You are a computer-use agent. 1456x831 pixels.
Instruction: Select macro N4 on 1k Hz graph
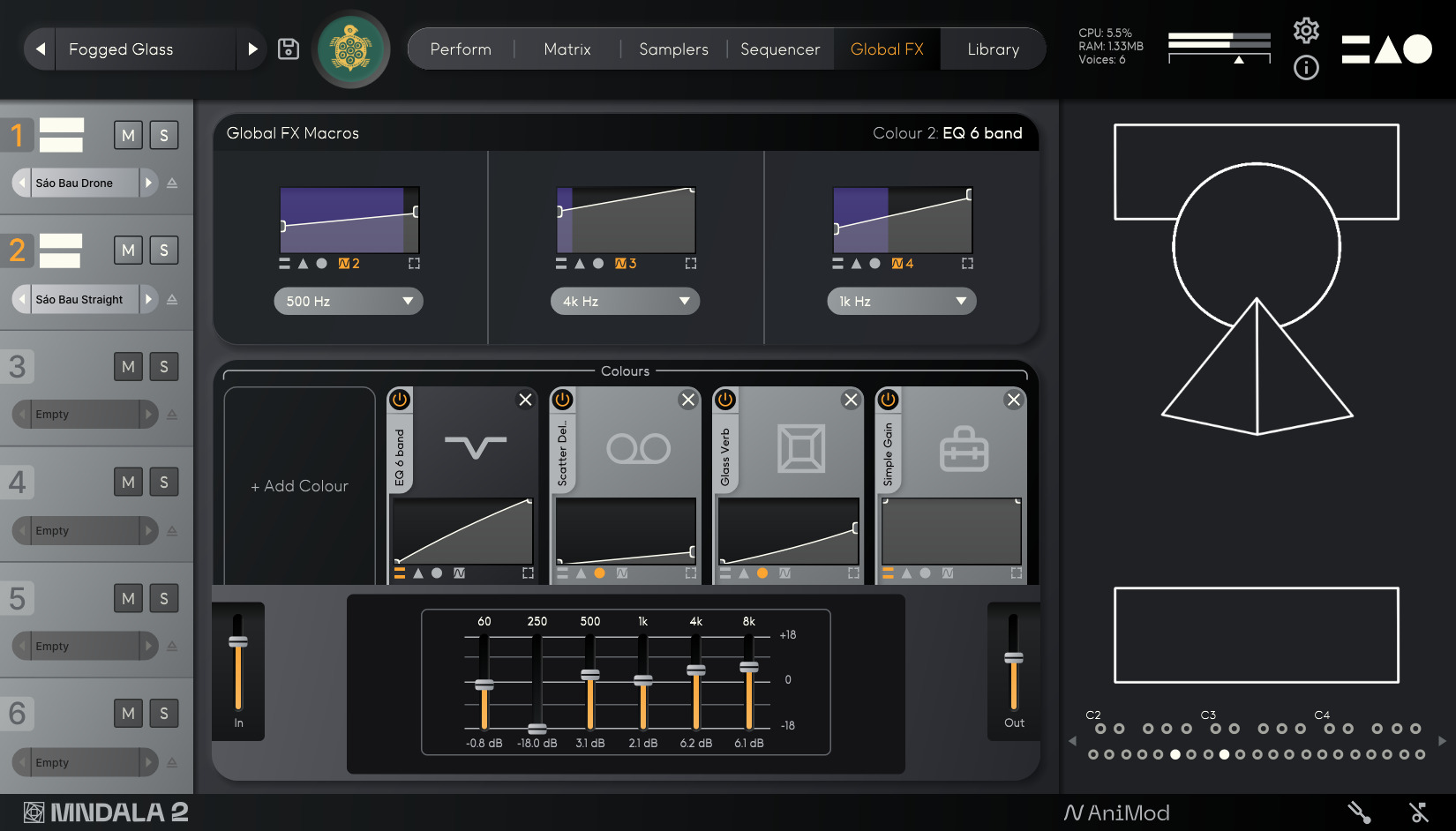pyautogui.click(x=903, y=263)
